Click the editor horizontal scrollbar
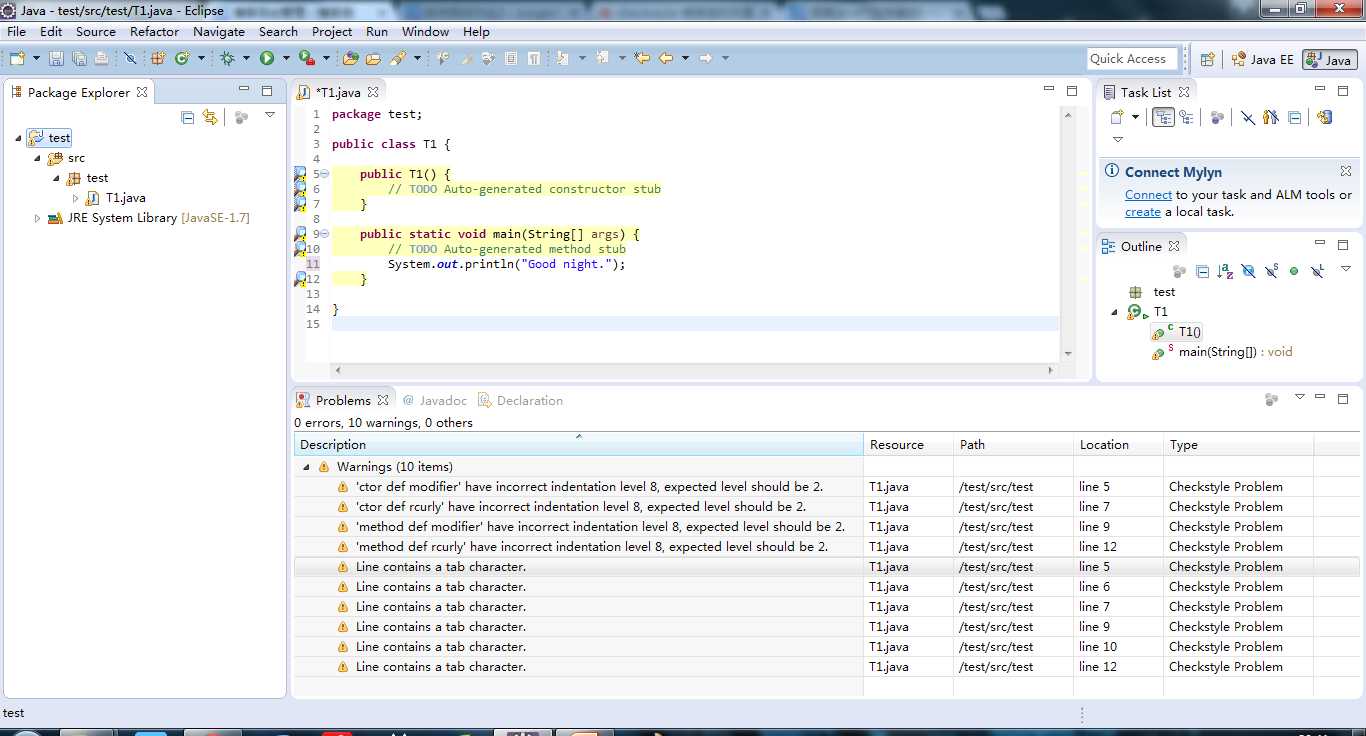Image resolution: width=1366 pixels, height=736 pixels. pyautogui.click(x=694, y=370)
